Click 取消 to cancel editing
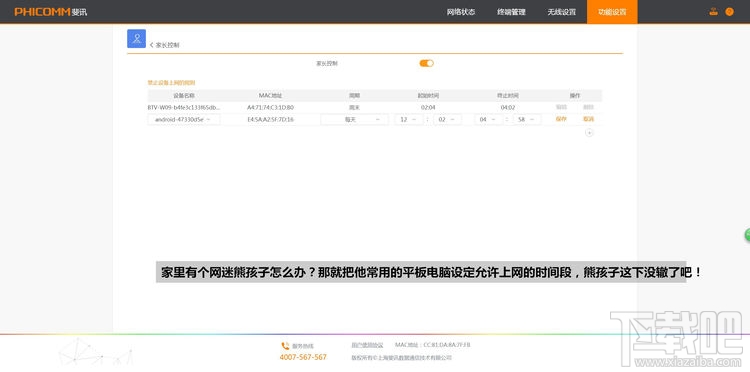This screenshot has height=372, width=750. click(588, 119)
